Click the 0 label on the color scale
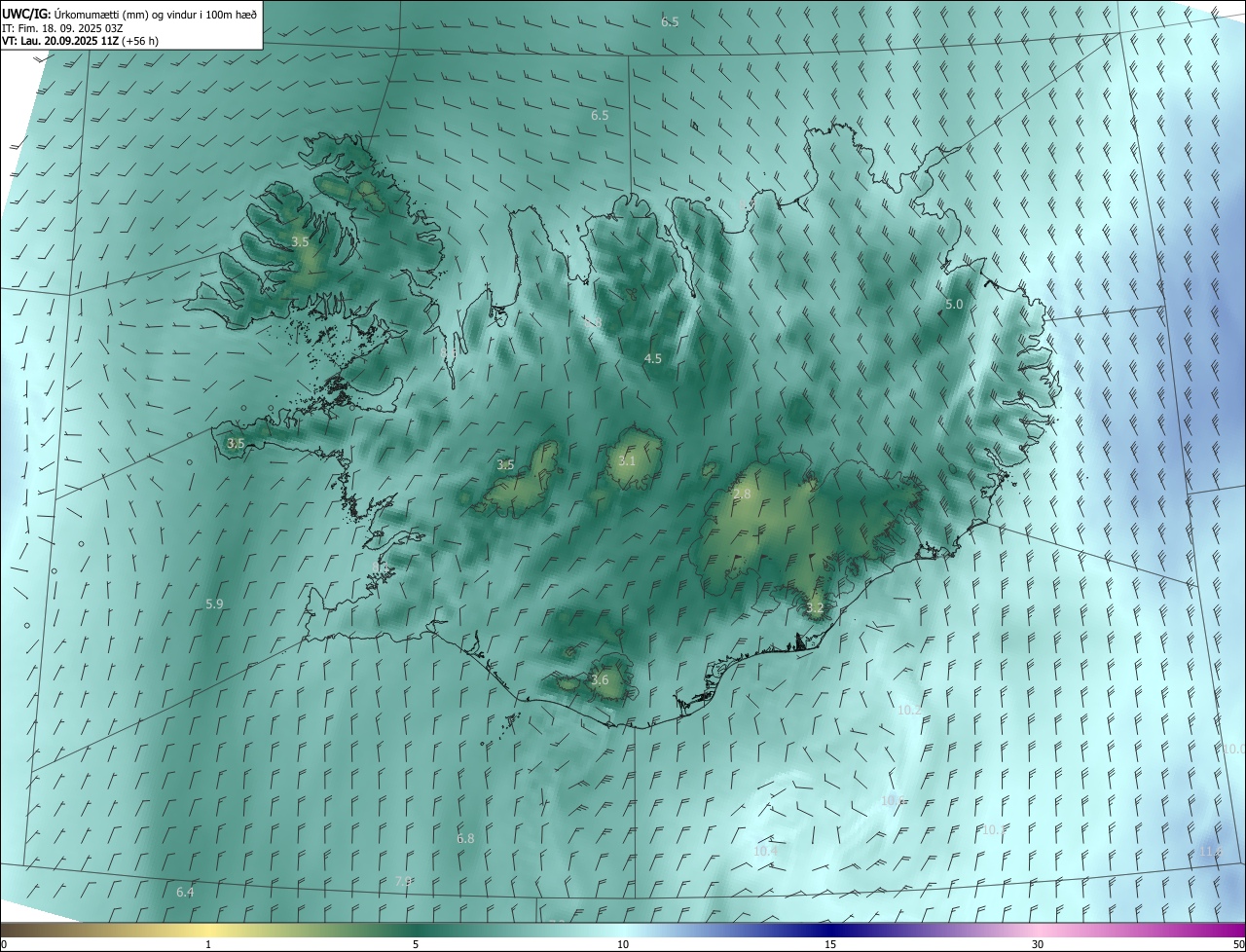1246x952 pixels. [4, 945]
